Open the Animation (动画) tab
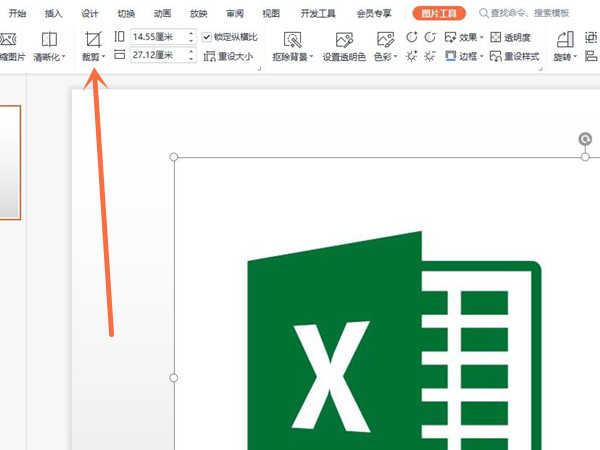 pyautogui.click(x=162, y=14)
